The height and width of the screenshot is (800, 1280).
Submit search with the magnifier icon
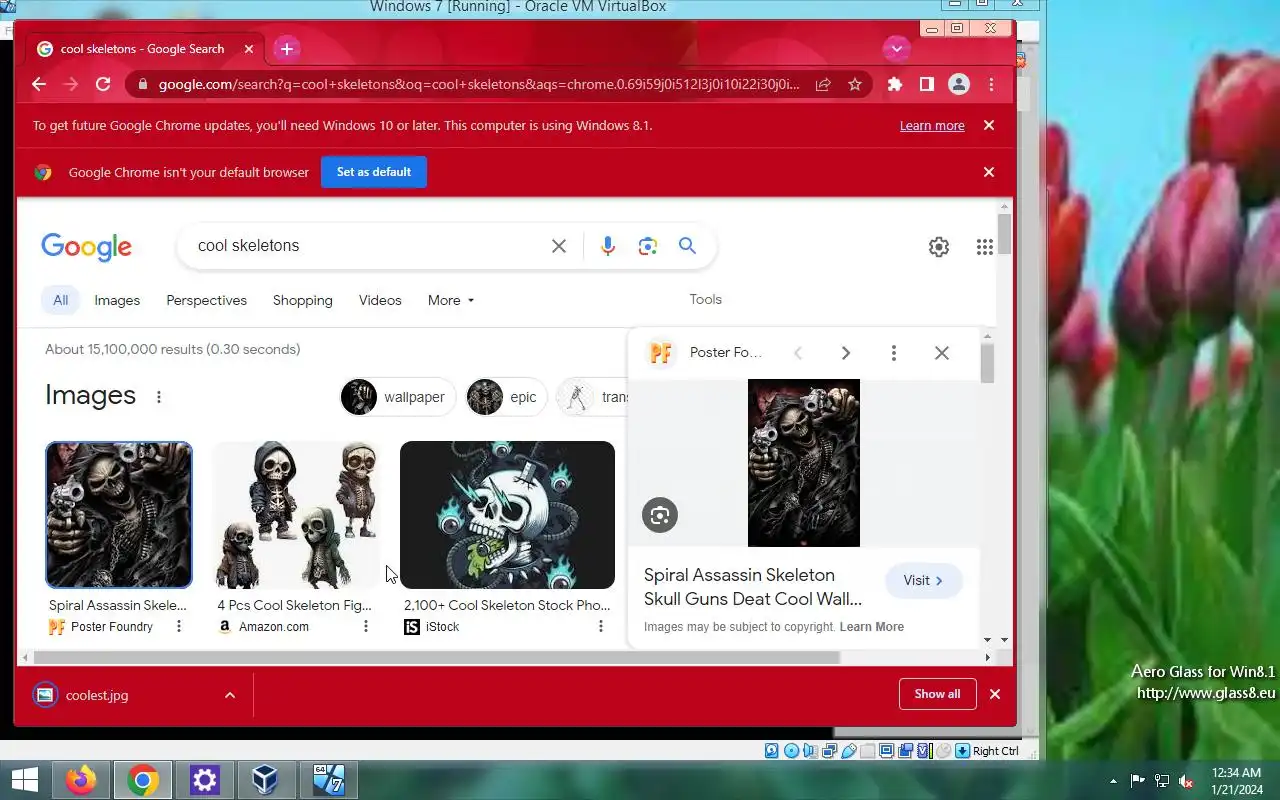(x=687, y=246)
